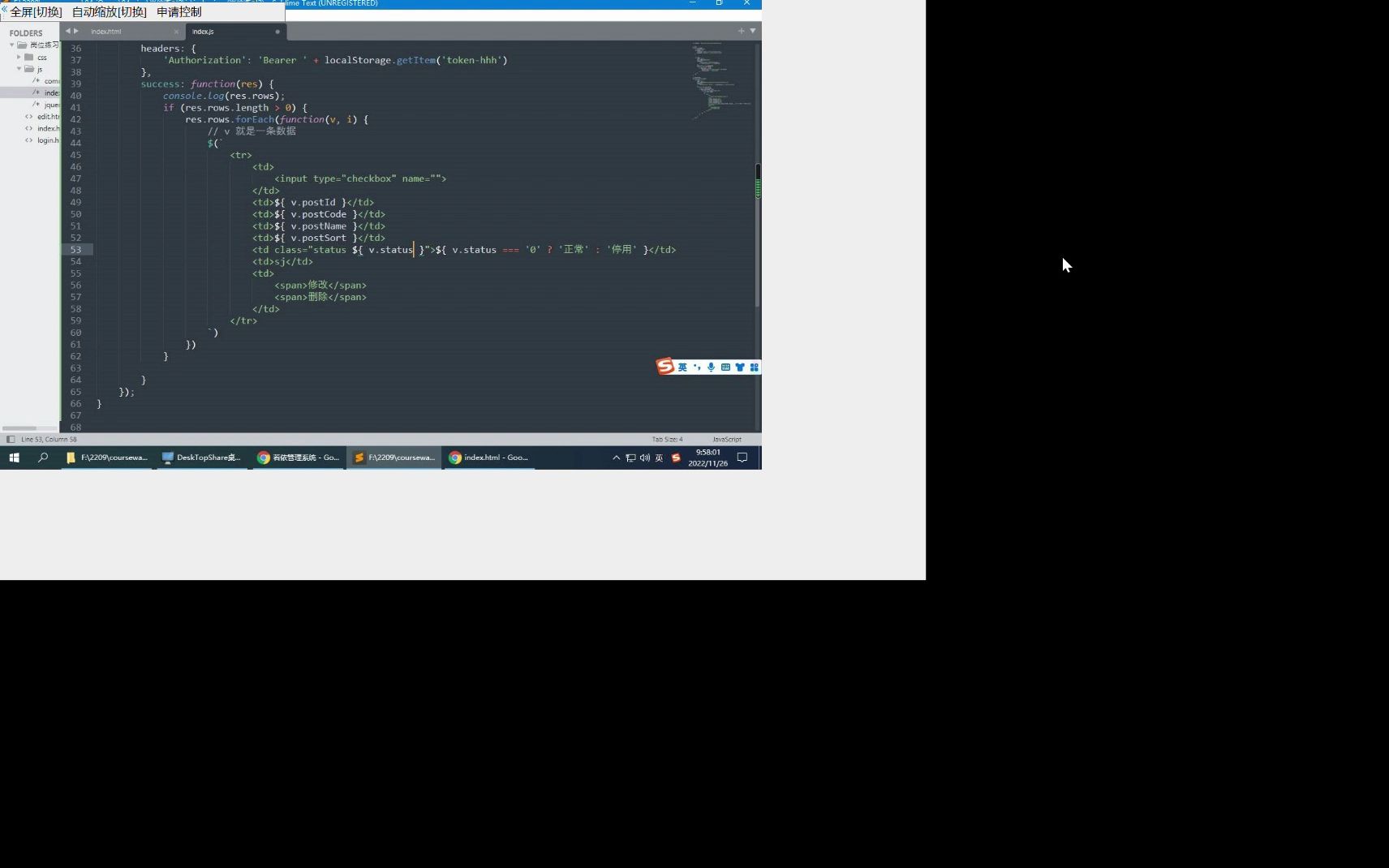Viewport: 1389px width, 868px height.
Task: Open the Sogou soft keyboard icon
Action: [x=725, y=367]
